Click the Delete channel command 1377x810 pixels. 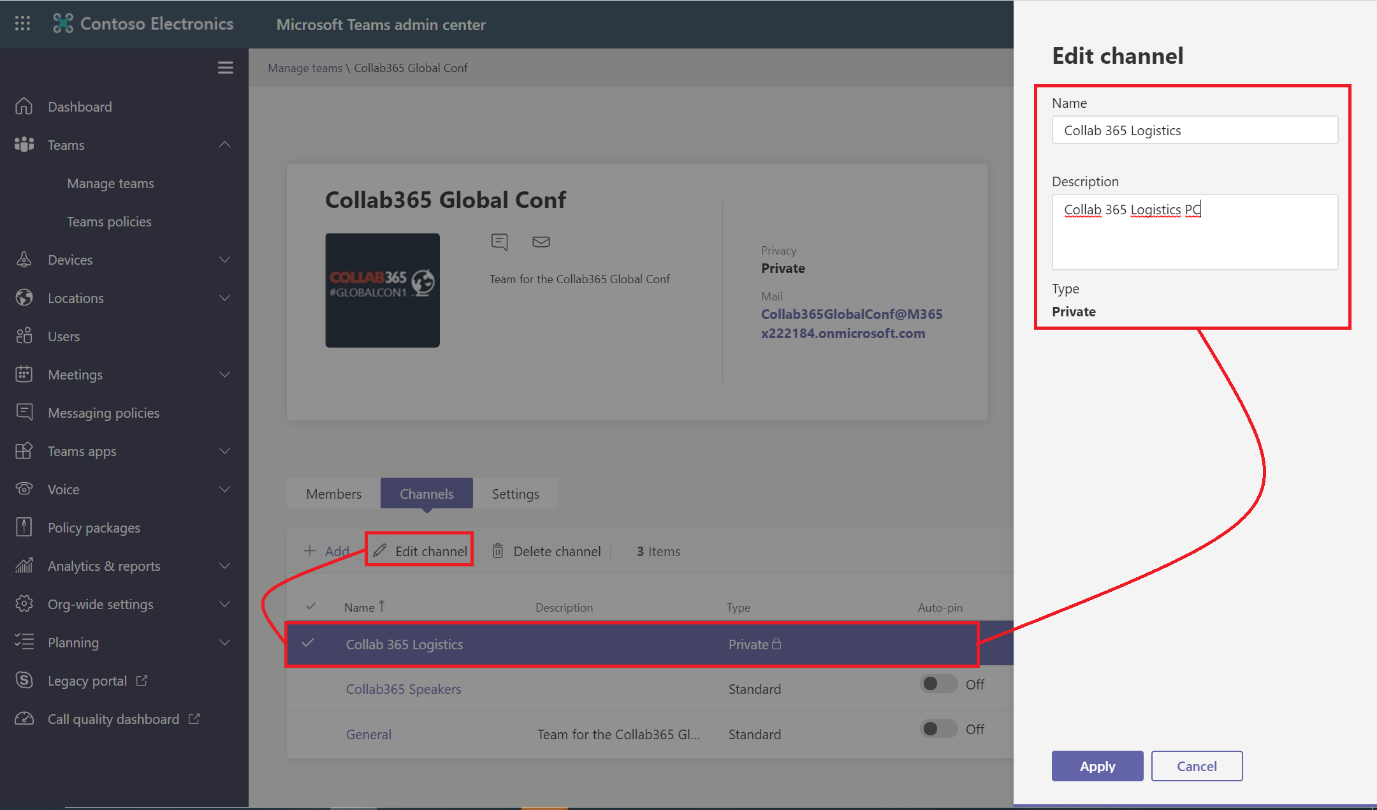click(x=547, y=551)
